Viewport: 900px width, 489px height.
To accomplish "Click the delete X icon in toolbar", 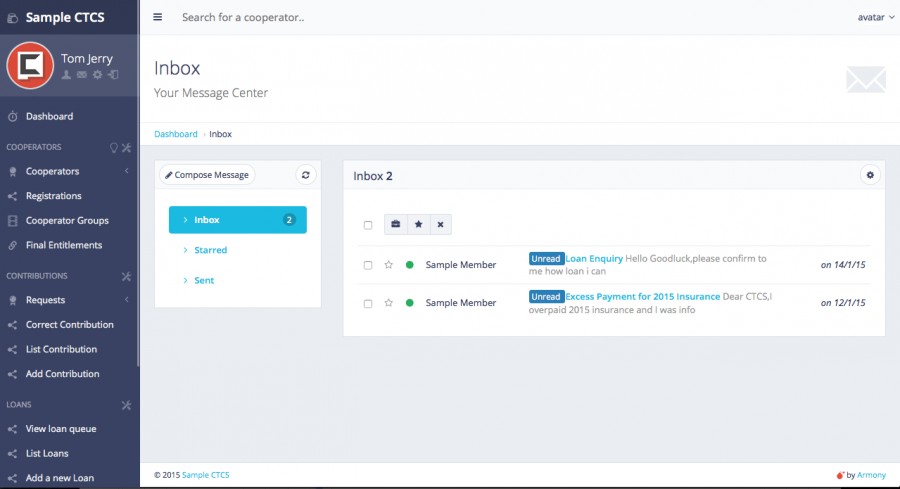I will point(440,225).
